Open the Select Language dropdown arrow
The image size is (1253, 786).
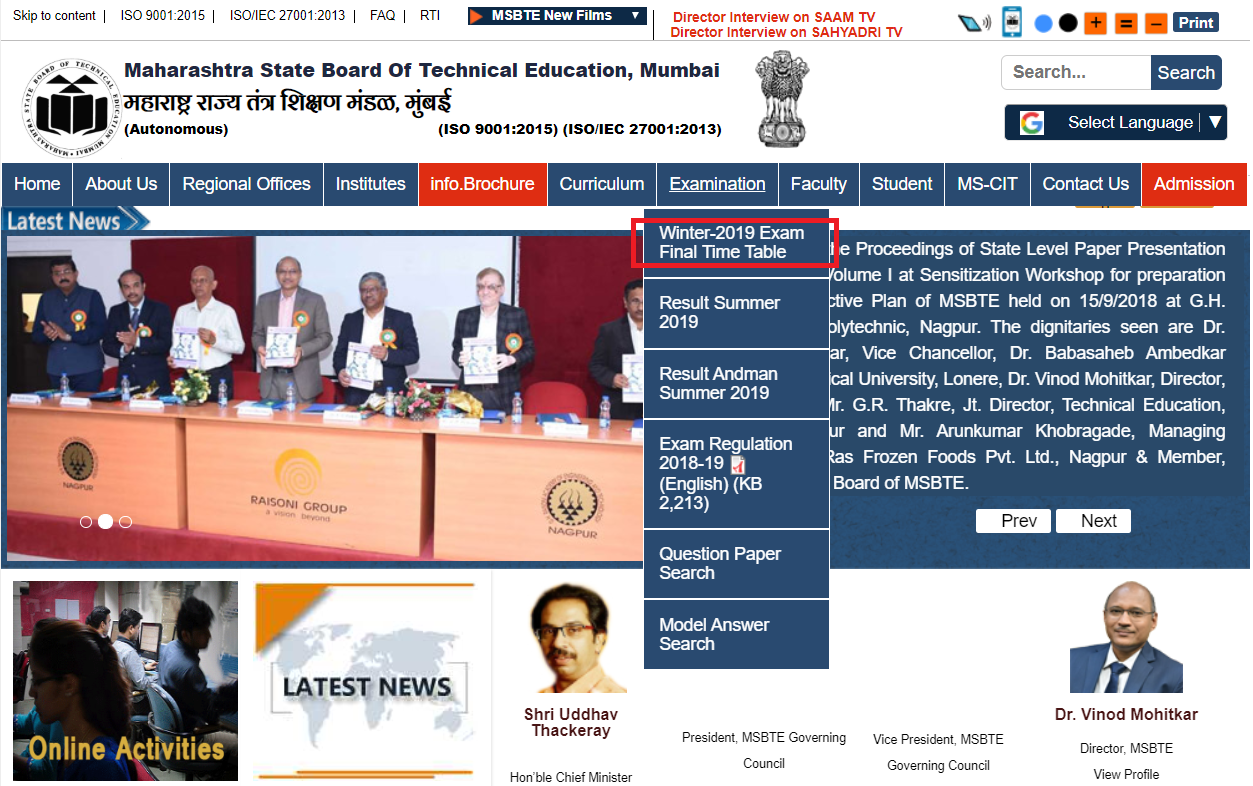tap(1215, 122)
